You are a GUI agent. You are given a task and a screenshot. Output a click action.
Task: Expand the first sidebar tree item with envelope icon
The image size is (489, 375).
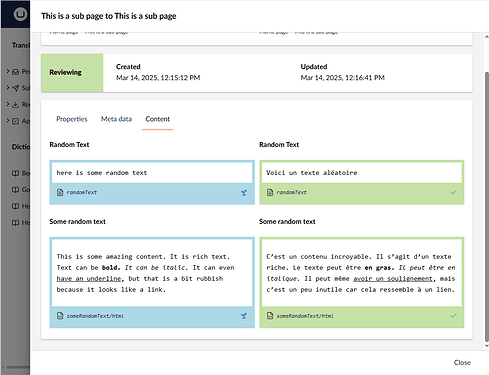[8, 71]
